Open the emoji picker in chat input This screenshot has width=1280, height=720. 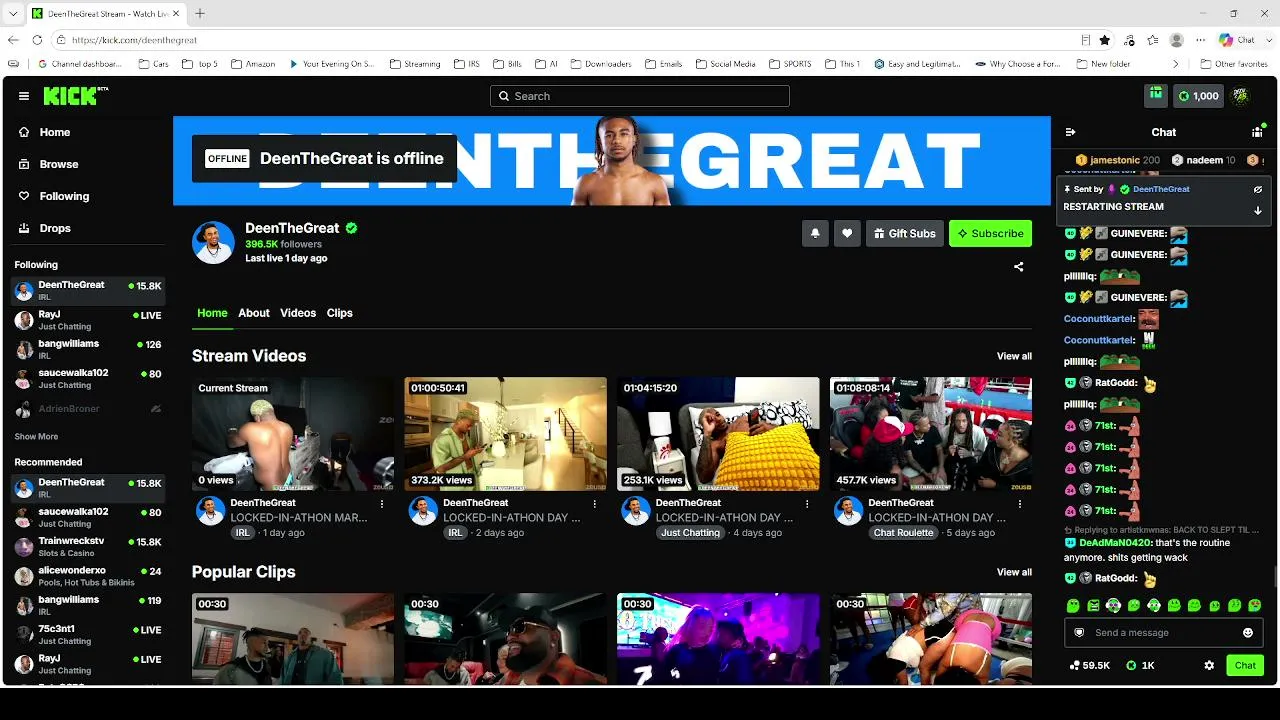point(1248,633)
